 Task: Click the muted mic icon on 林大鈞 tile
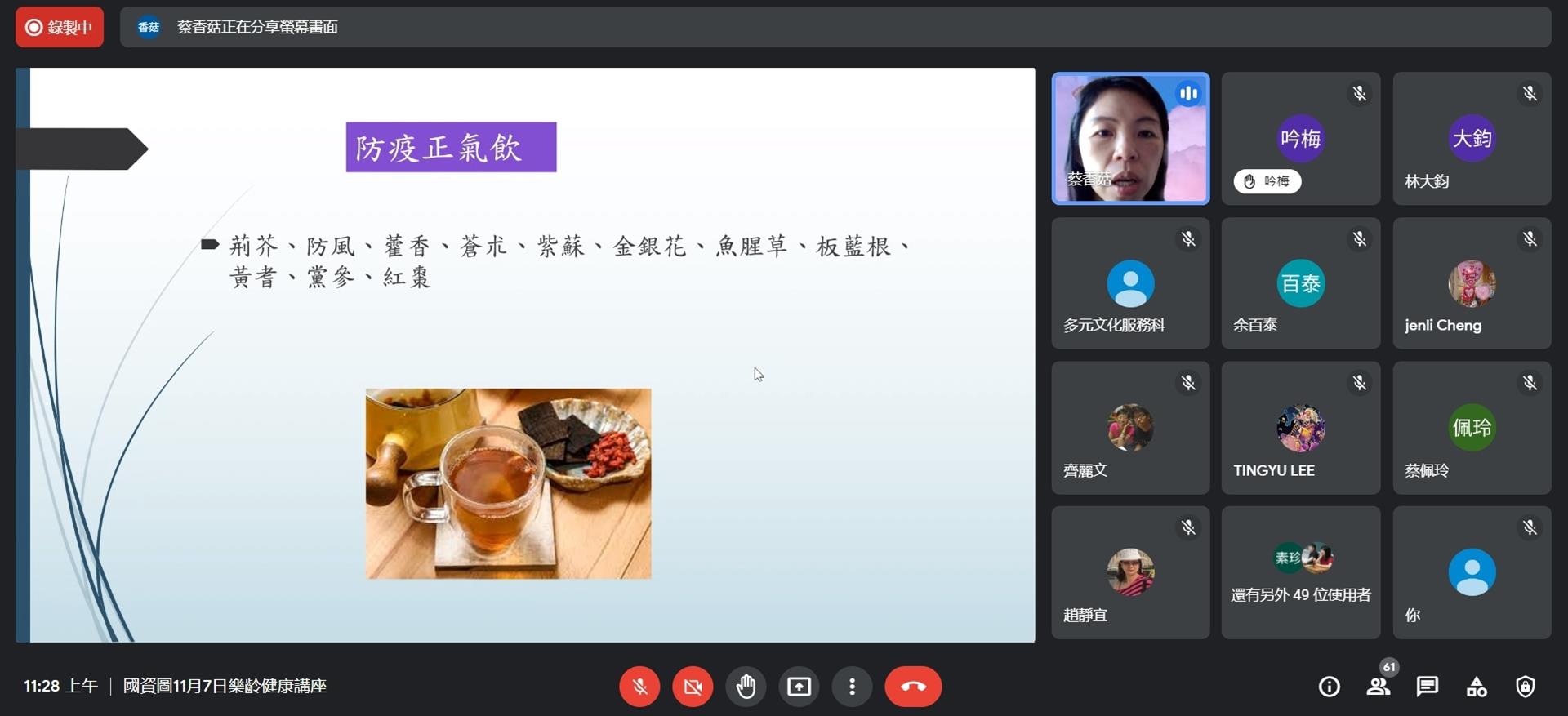coord(1530,94)
